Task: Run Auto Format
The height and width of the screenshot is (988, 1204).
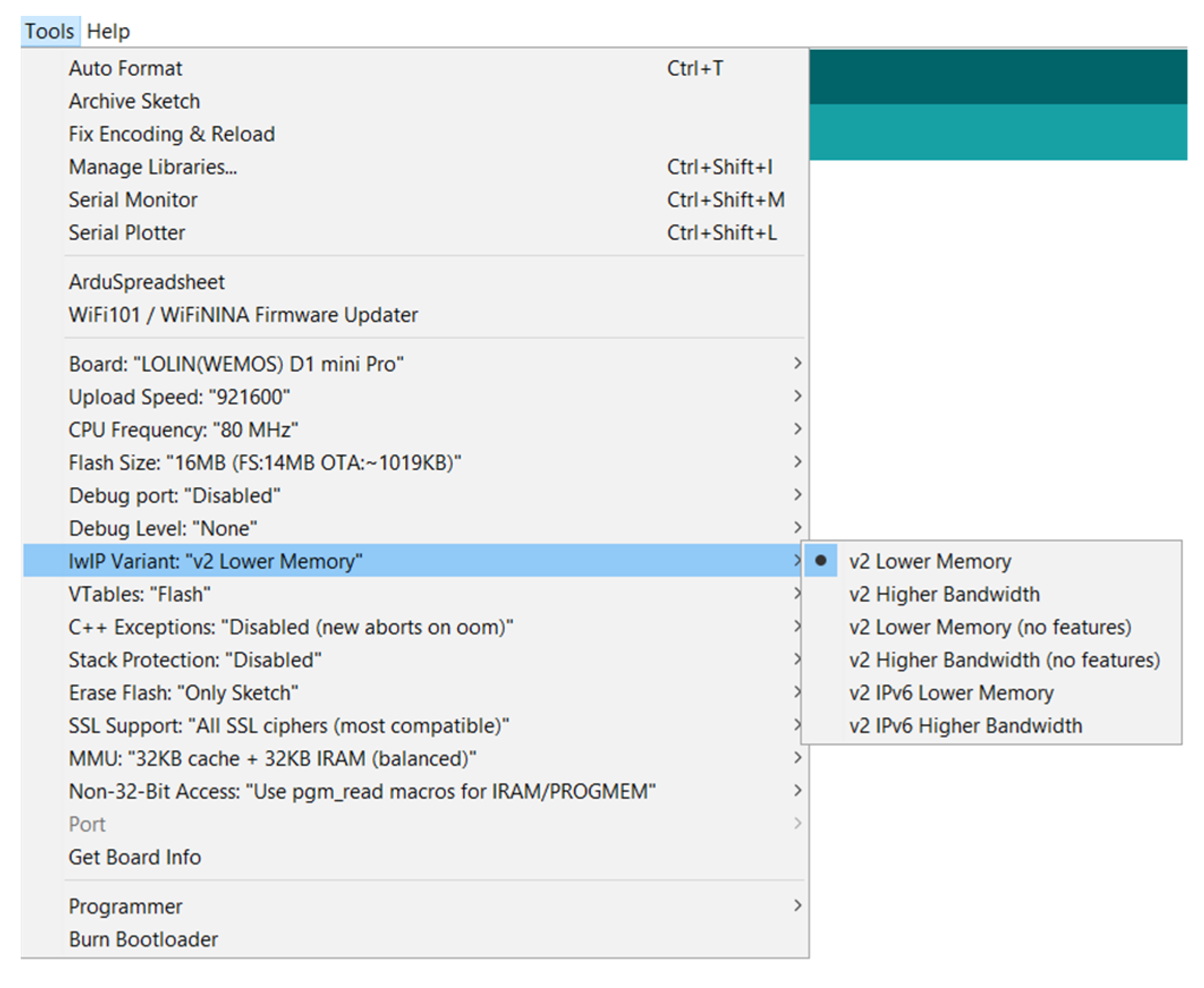Action: pos(125,69)
